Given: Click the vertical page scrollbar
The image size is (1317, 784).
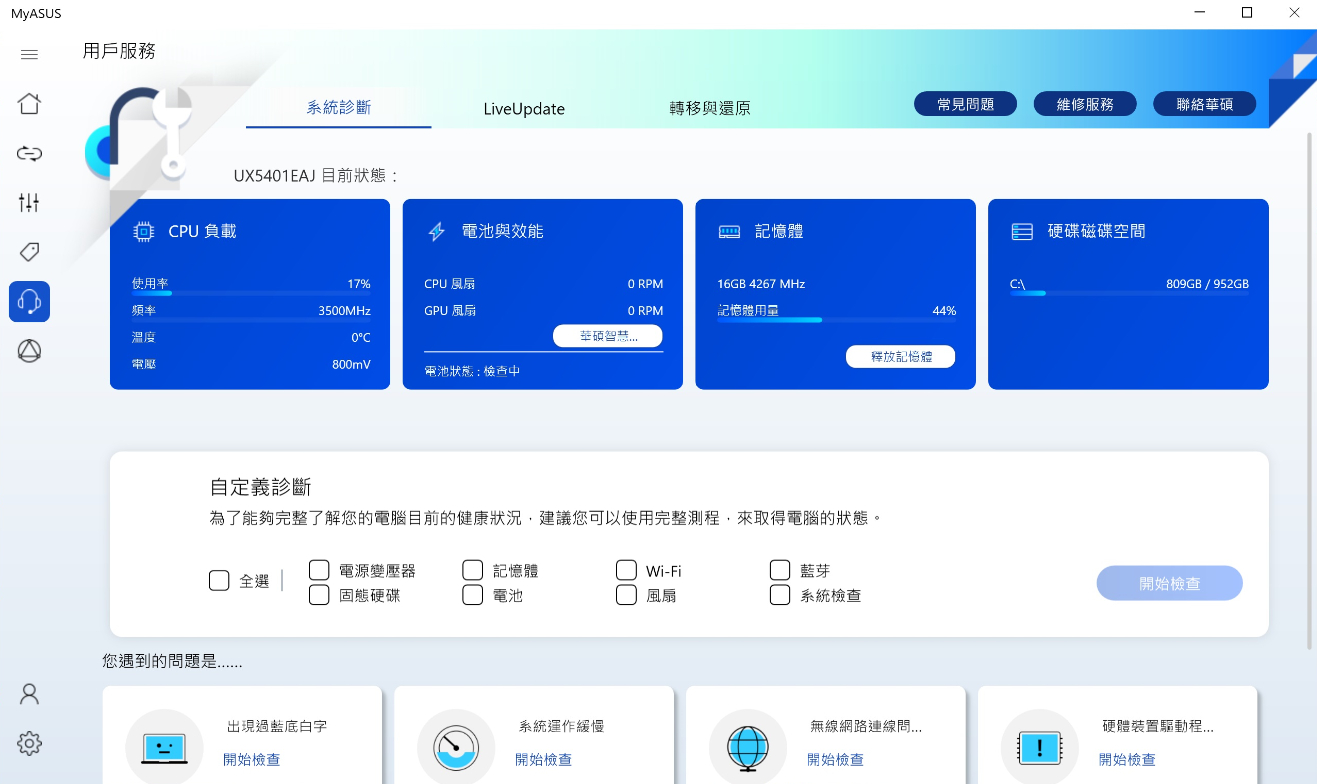Looking at the screenshot, I should click(x=1310, y=390).
